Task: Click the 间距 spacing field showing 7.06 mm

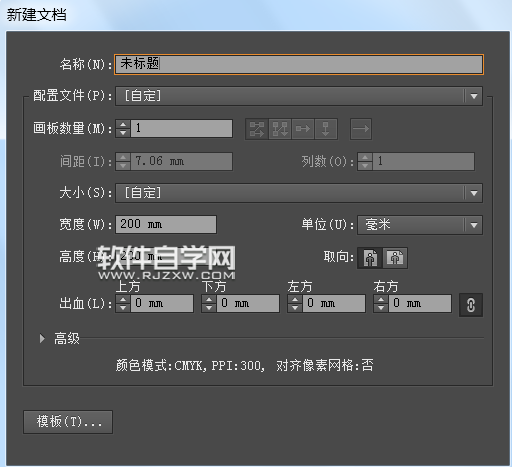Action: coord(181,161)
